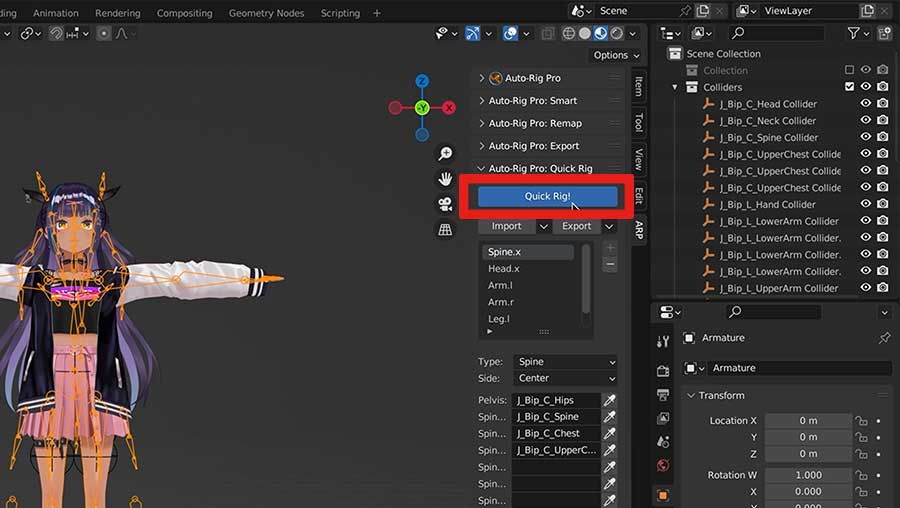Viewport: 900px width, 508px height.
Task: Click the limb list scrollbar
Action: pyautogui.click(x=586, y=279)
